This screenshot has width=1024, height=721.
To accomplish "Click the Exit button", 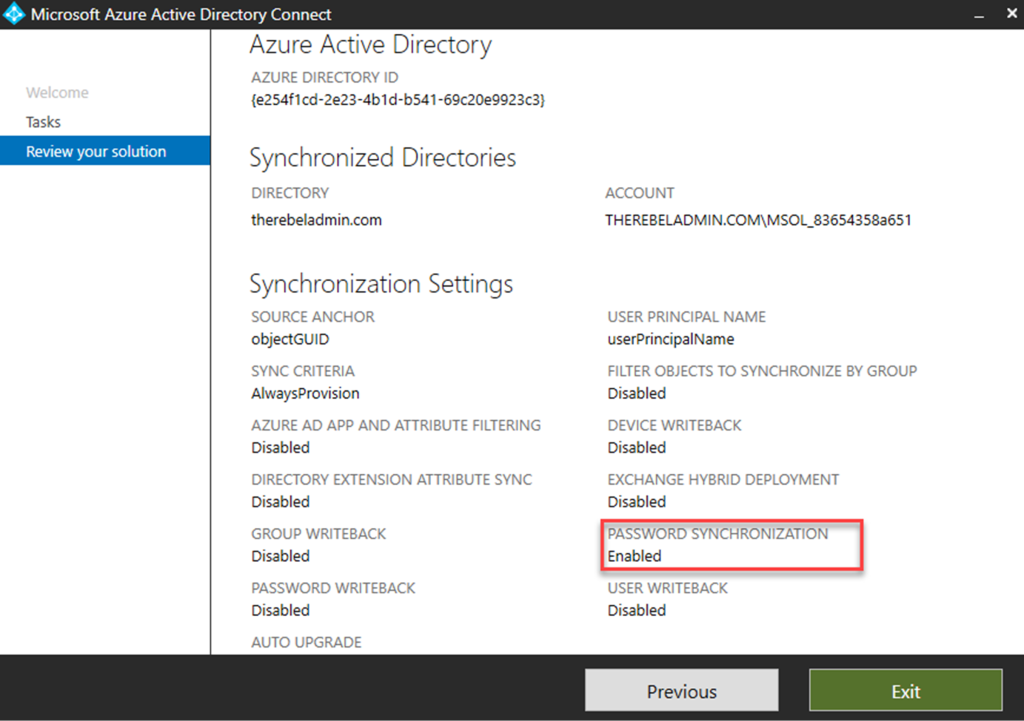I will click(905, 690).
